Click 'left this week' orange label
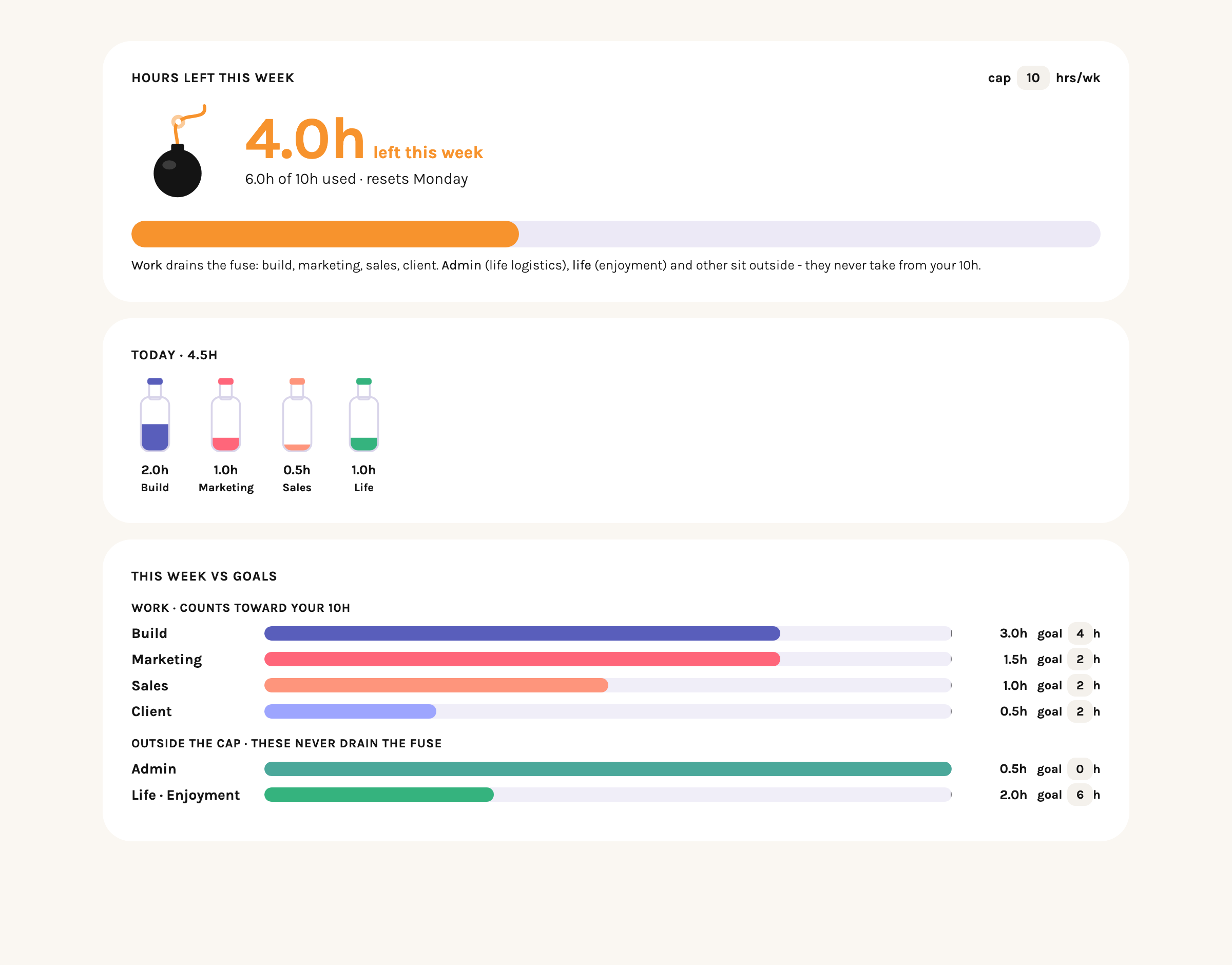Screen dimensions: 1232x965 click(428, 152)
